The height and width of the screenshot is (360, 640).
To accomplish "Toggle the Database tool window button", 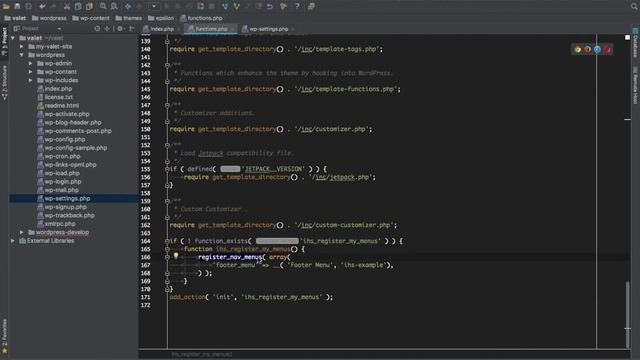I will point(635,43).
